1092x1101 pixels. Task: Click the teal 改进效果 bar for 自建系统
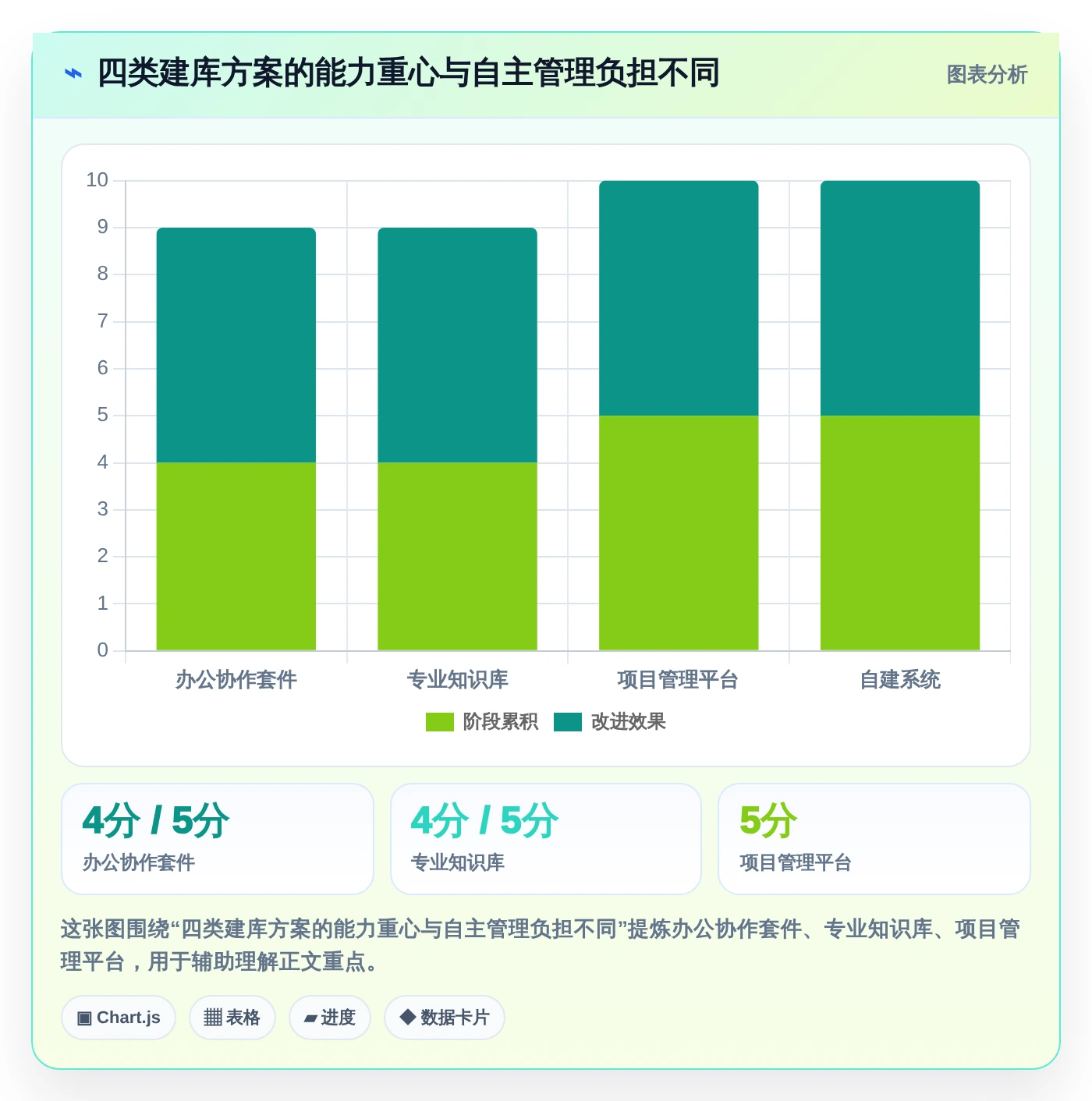[900, 299]
